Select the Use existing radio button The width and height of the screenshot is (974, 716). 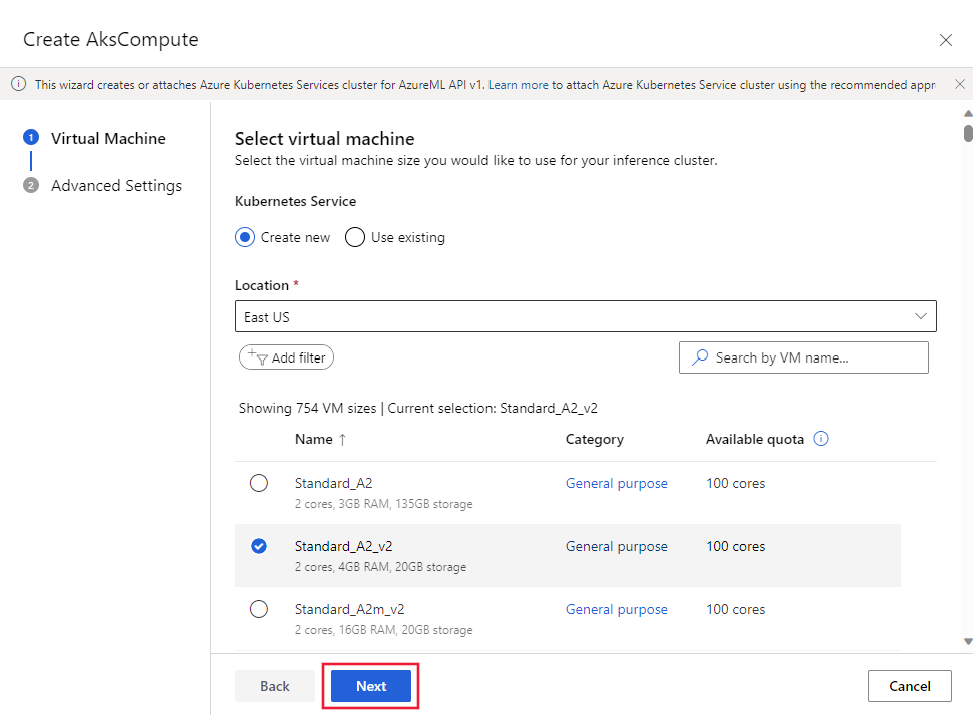[x=355, y=237]
